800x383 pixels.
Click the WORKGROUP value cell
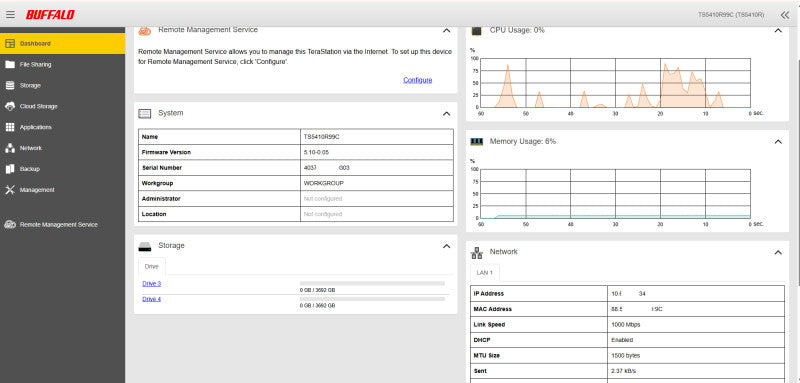(x=377, y=183)
